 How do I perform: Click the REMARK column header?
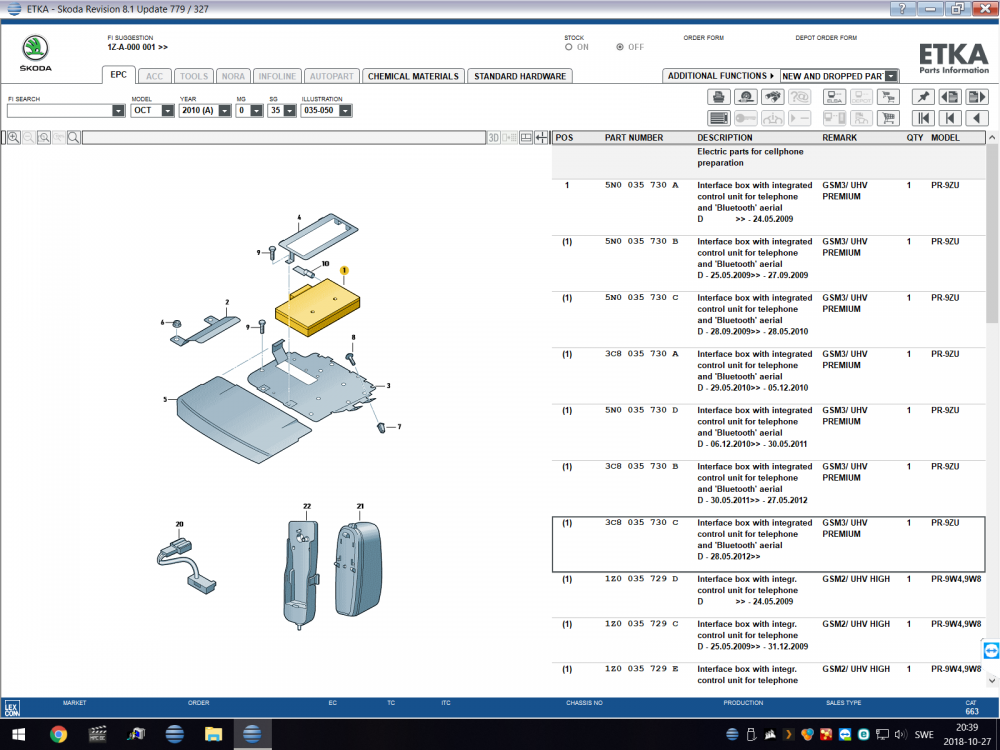[x=839, y=138]
